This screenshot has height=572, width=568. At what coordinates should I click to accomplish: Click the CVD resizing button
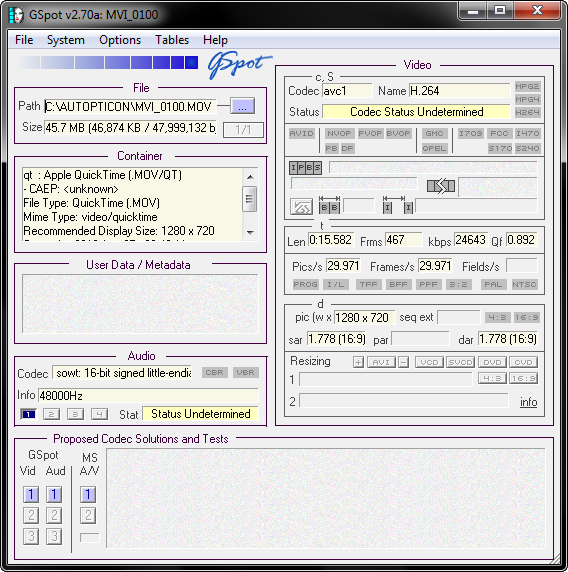(x=523, y=362)
